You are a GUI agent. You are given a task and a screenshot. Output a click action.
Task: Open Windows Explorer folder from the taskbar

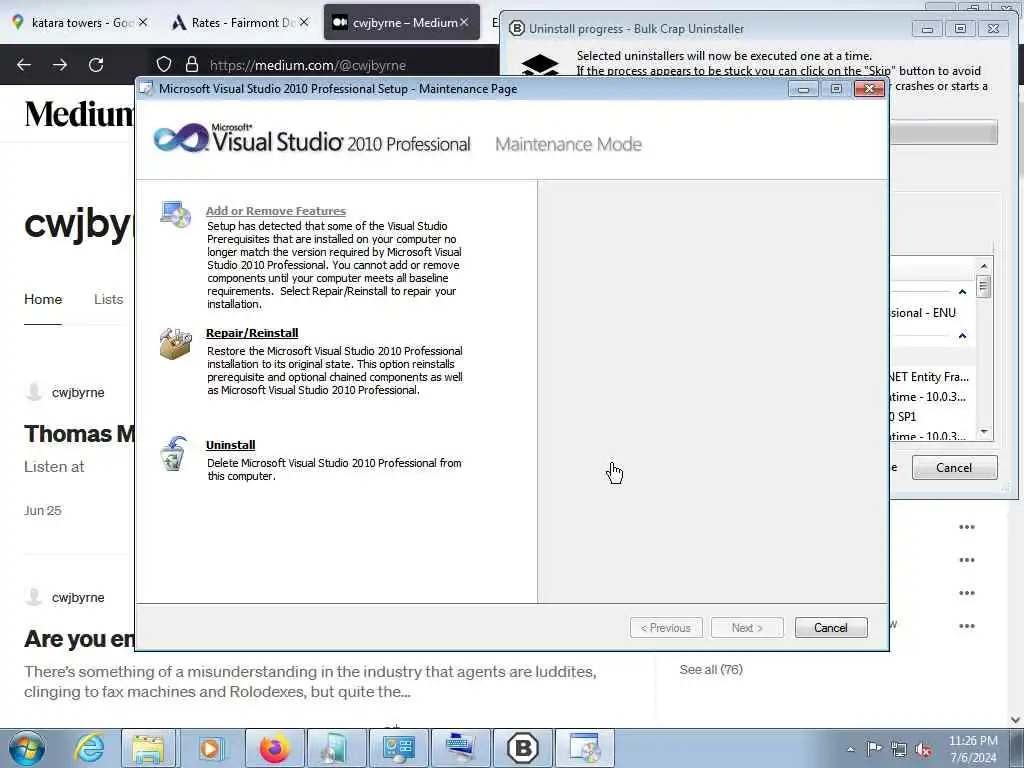click(148, 748)
